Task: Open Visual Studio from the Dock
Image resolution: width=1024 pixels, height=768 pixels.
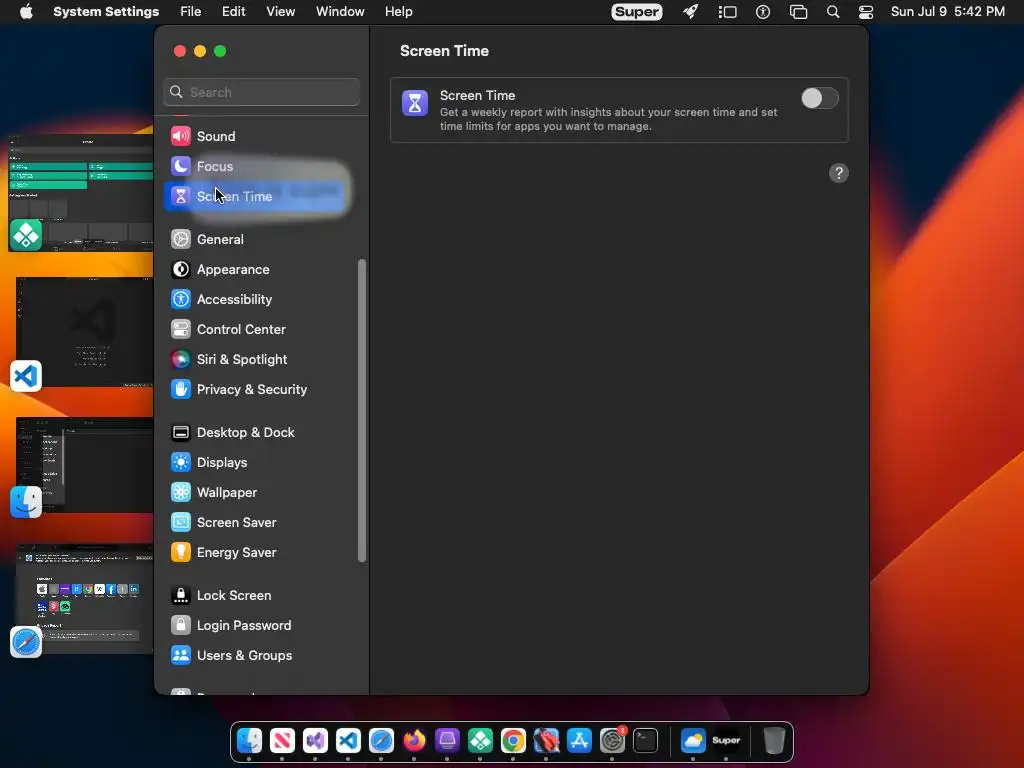Action: (315, 741)
